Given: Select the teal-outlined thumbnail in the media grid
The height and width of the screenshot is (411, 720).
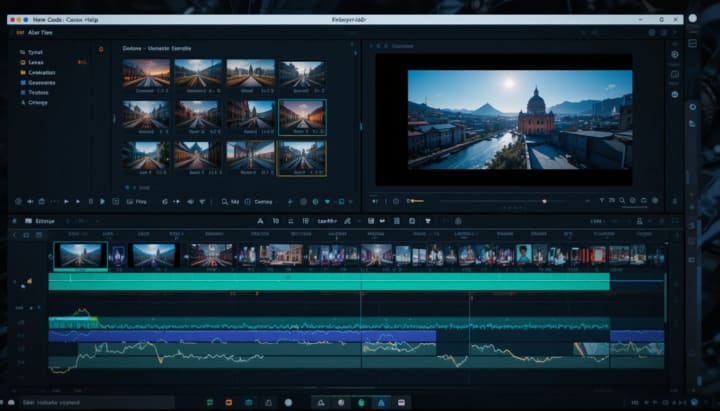Looking at the screenshot, I should point(302,117).
